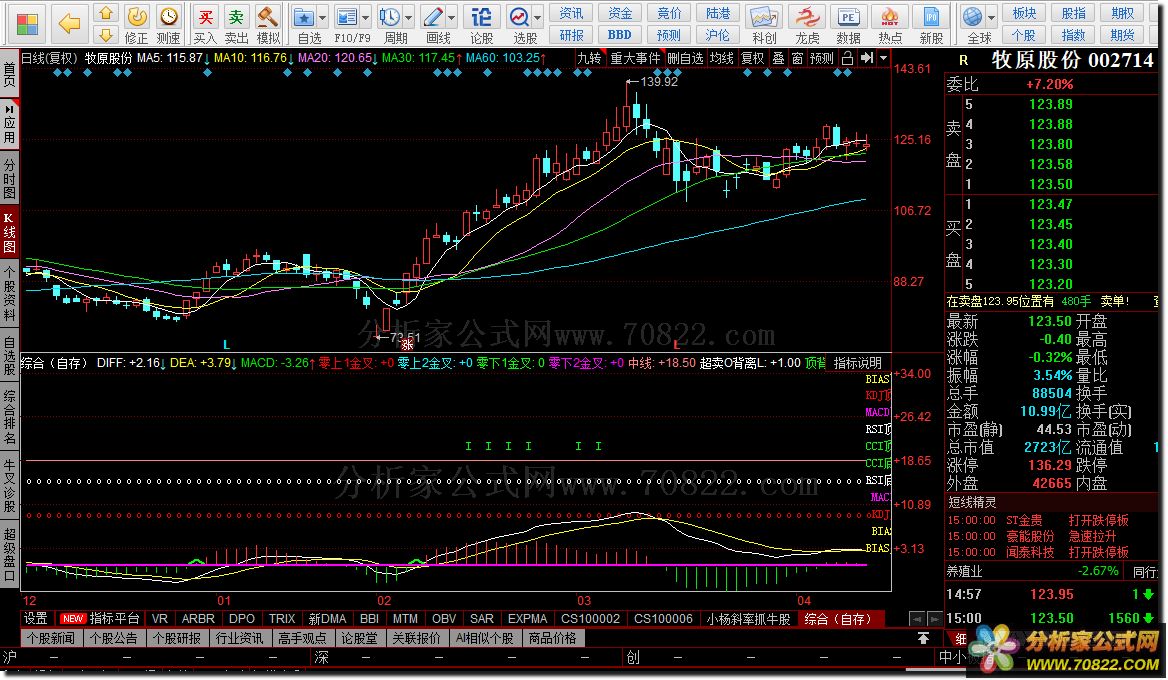Click the scroll-to-top arrow near news tabs
This screenshot has width=1168, height=680.
pos(923,638)
